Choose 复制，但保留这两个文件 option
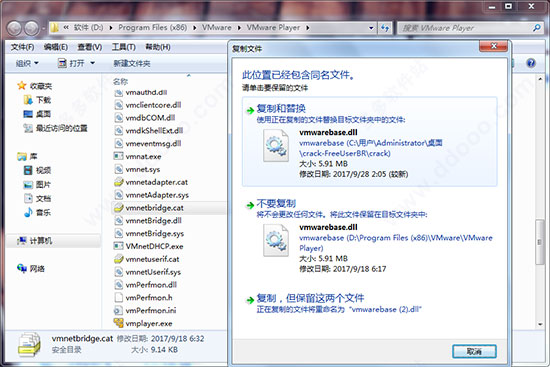 (369, 303)
